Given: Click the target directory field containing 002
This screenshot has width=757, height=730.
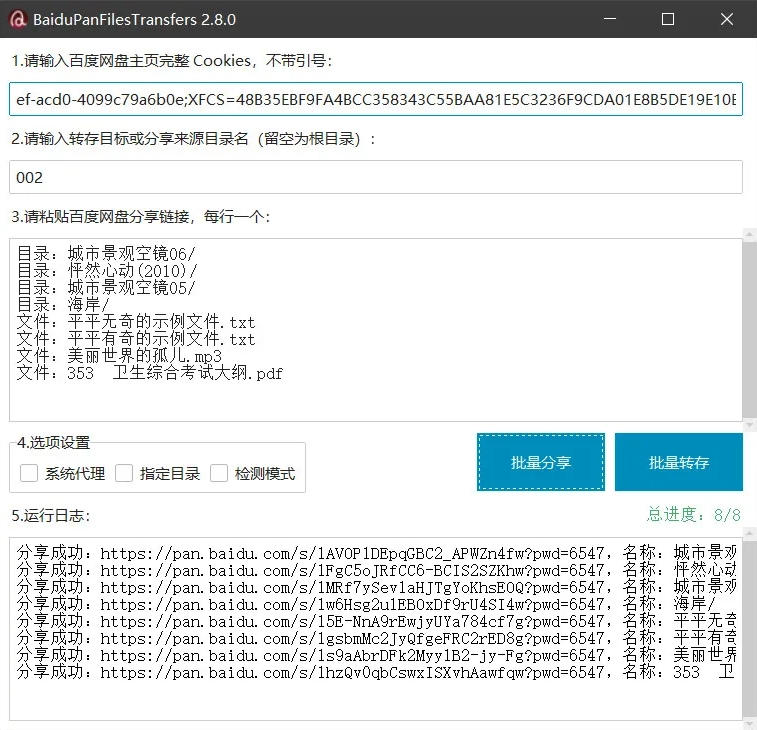Looking at the screenshot, I should pyautogui.click(x=376, y=177).
